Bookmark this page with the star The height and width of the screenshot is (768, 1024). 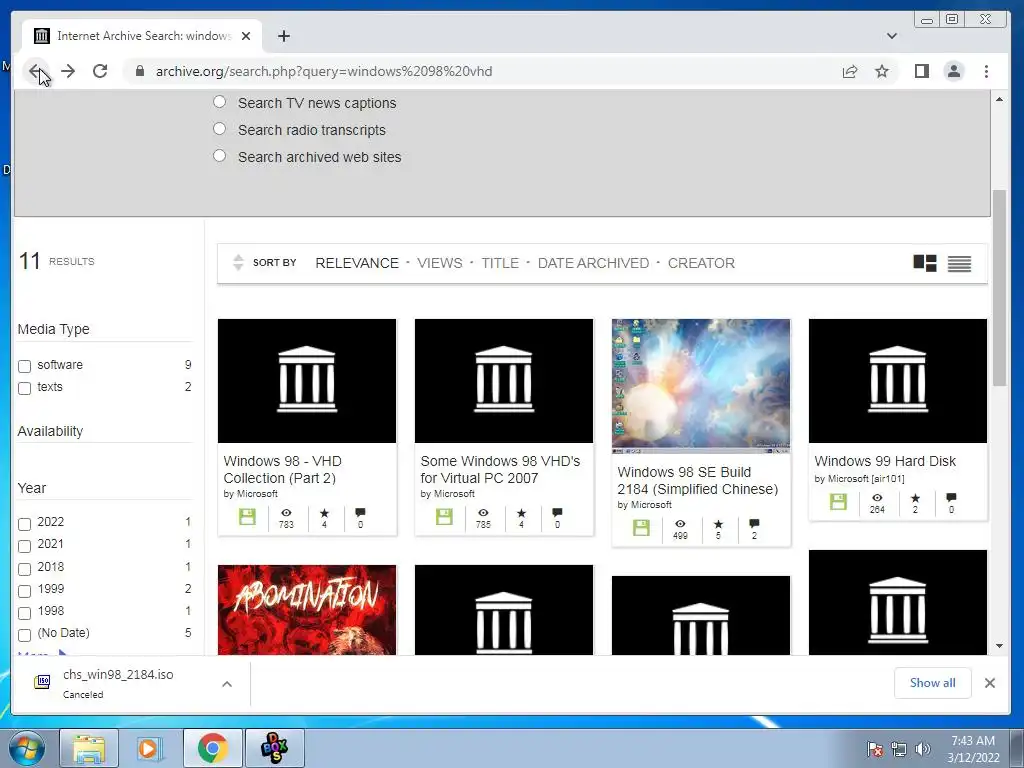point(882,71)
